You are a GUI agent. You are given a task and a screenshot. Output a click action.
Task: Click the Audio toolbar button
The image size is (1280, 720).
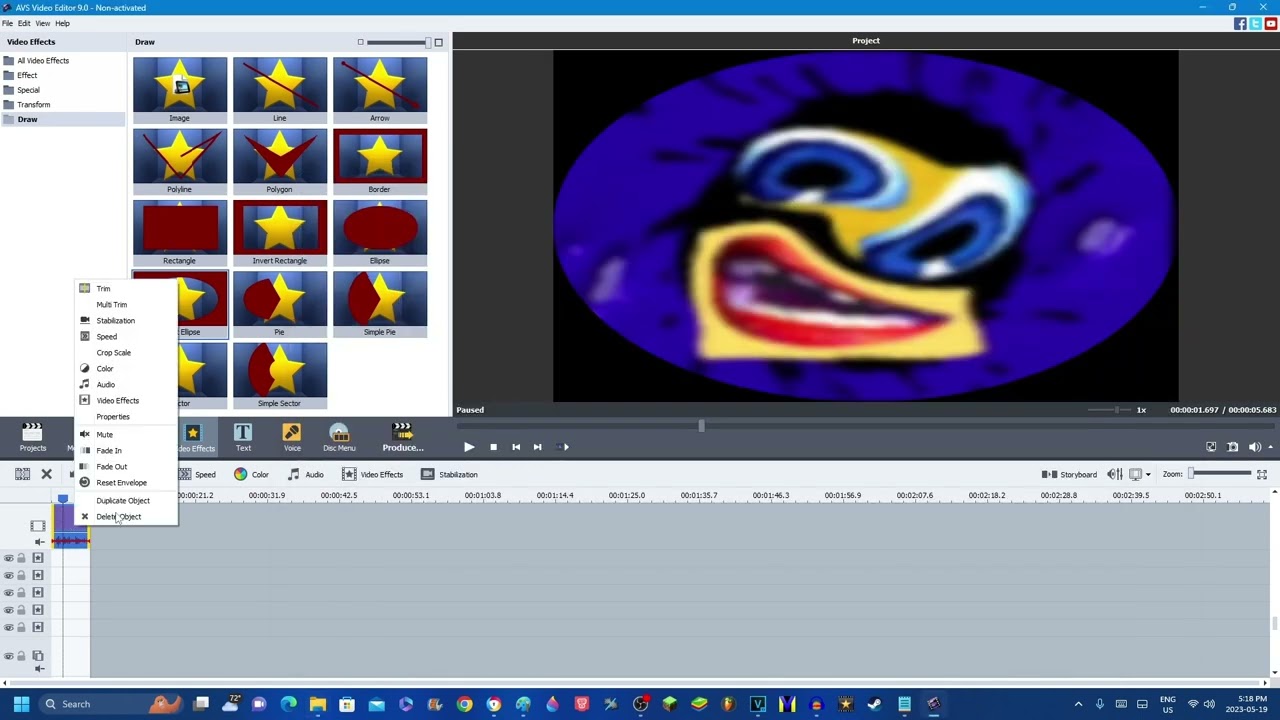pyautogui.click(x=306, y=474)
